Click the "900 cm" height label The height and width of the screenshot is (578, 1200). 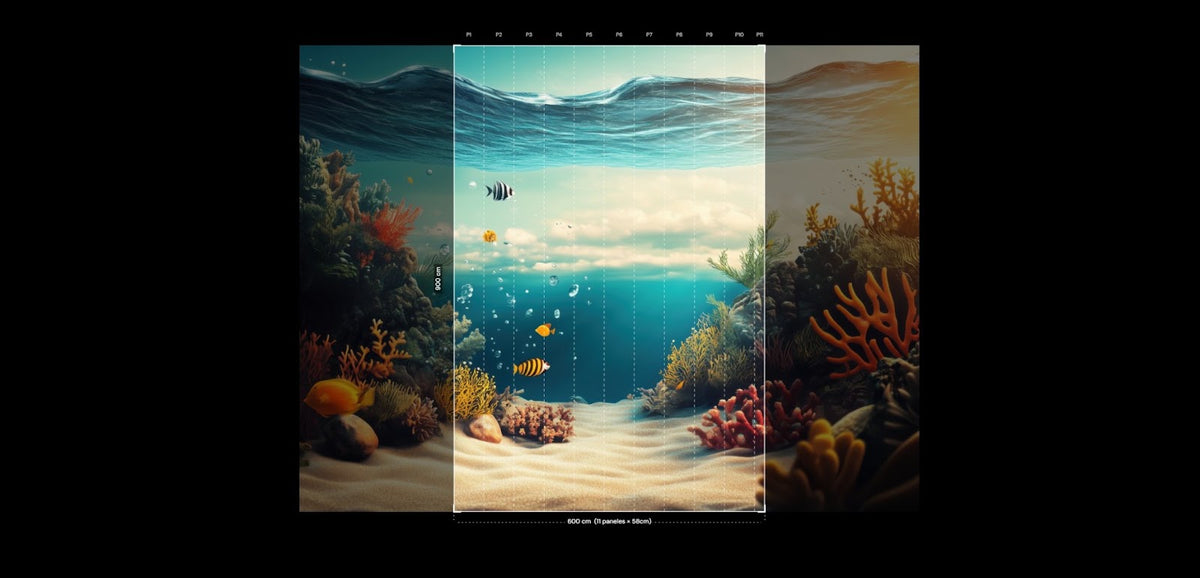click(x=438, y=279)
